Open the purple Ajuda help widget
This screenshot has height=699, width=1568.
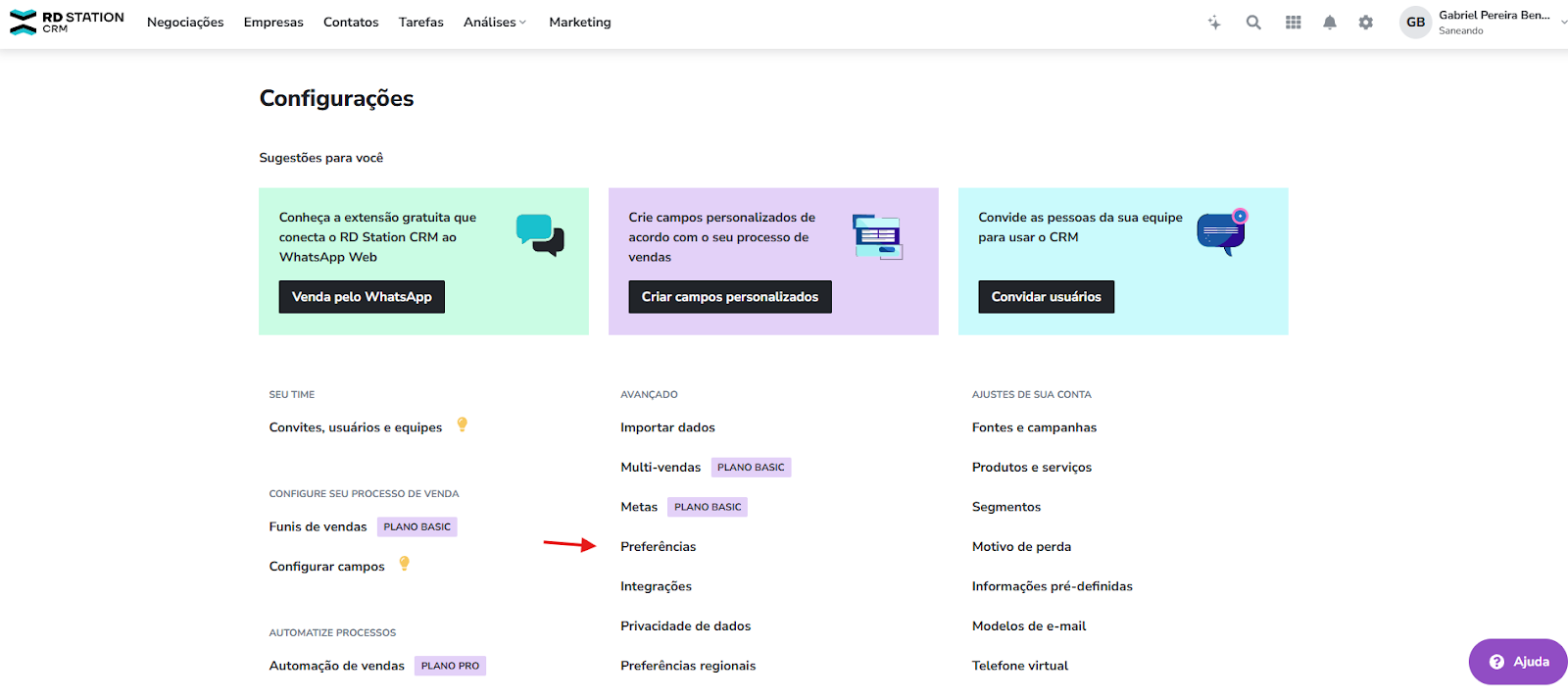click(1518, 662)
